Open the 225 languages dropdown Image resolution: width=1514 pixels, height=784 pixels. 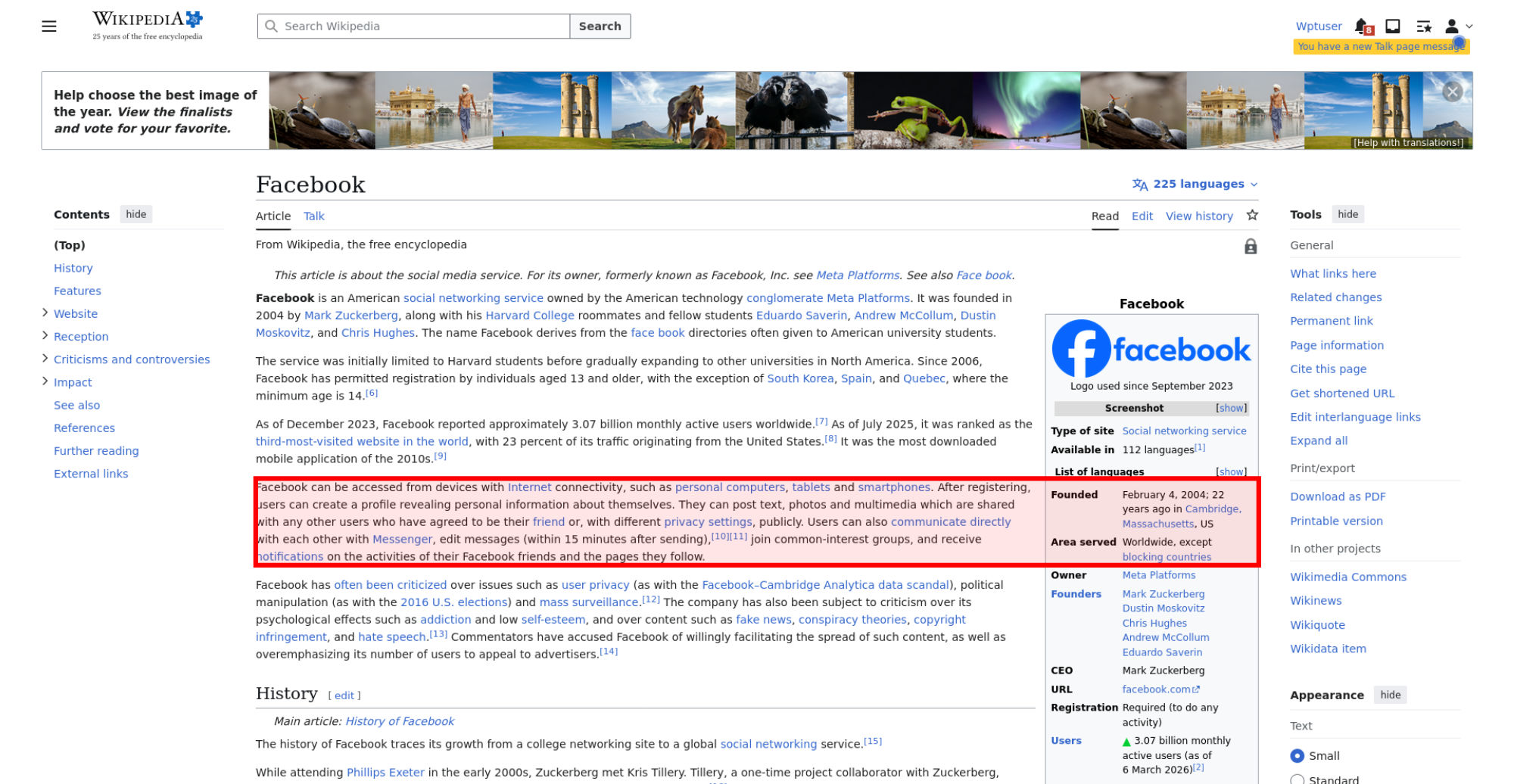point(1195,184)
